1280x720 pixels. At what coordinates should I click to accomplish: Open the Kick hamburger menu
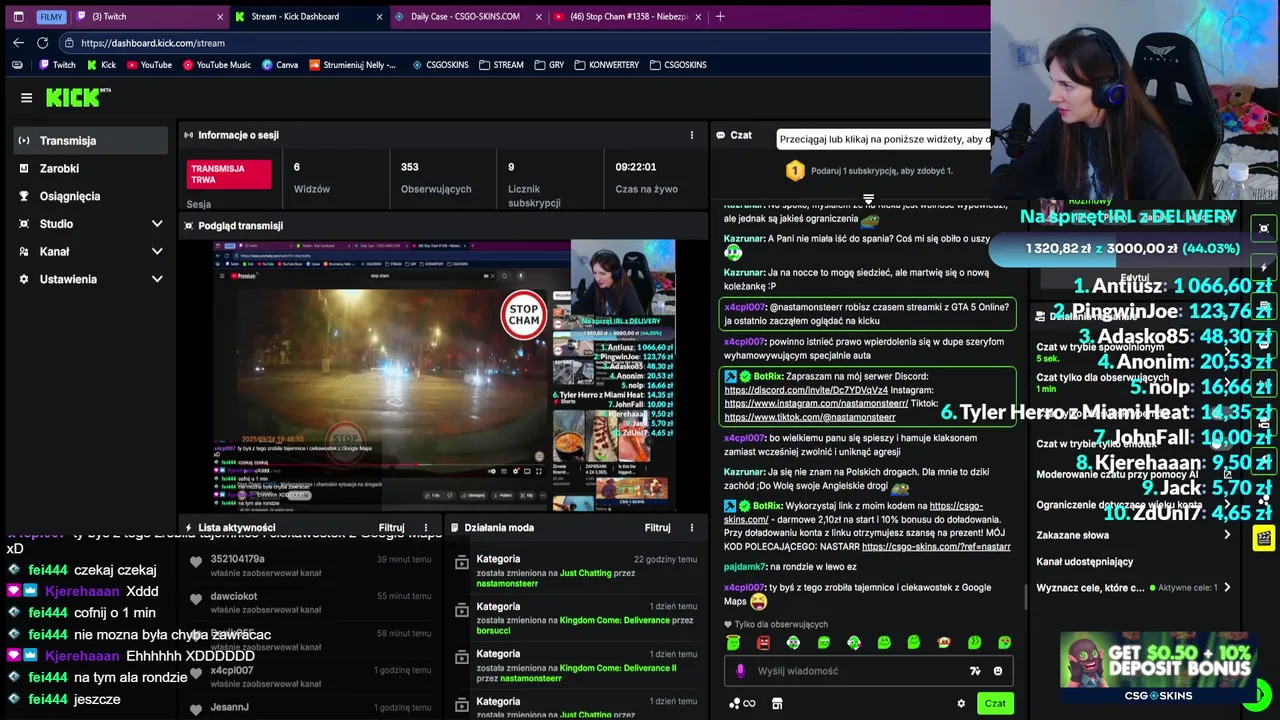tap(26, 98)
